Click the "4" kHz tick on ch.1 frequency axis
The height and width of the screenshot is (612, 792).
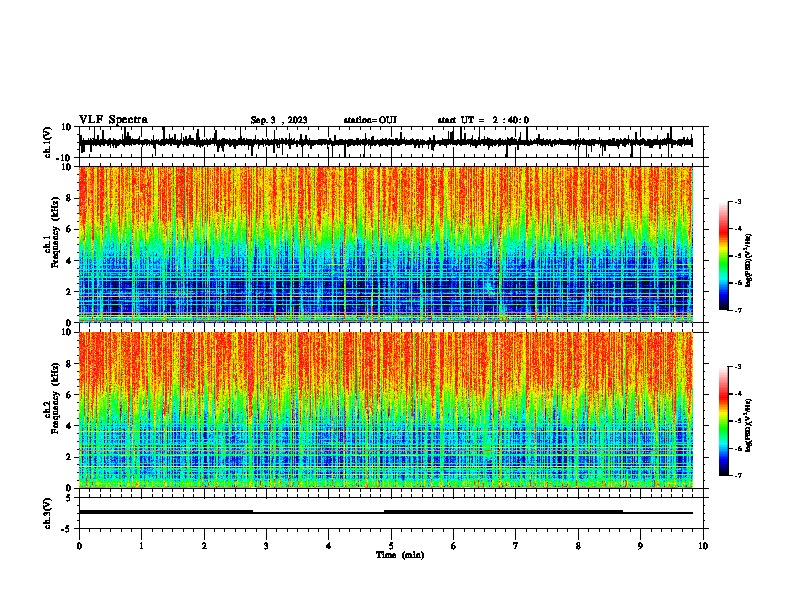[69, 261]
